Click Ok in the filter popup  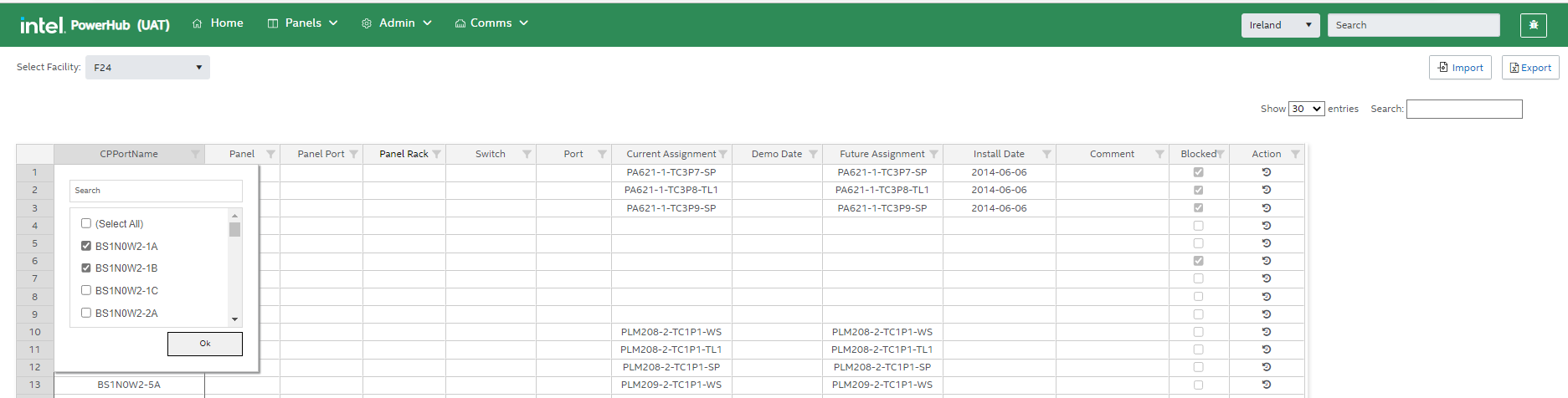point(205,344)
